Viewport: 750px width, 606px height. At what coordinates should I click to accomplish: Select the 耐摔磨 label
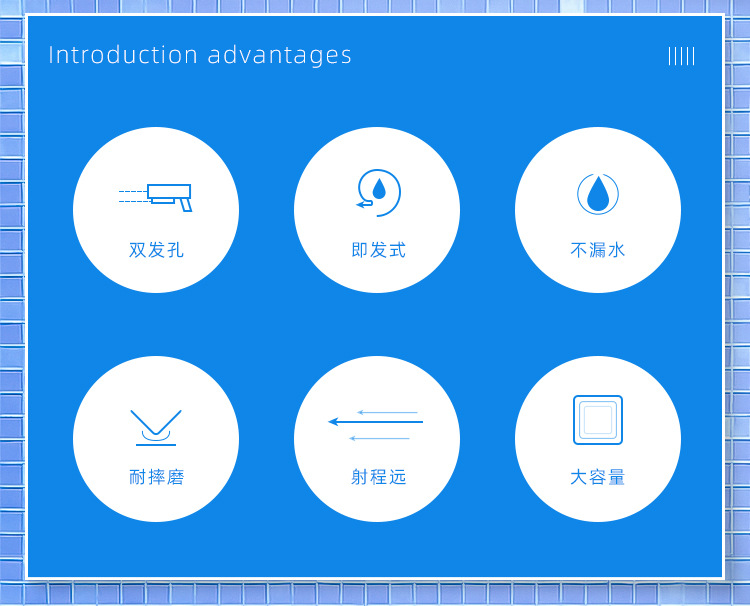[x=156, y=477]
